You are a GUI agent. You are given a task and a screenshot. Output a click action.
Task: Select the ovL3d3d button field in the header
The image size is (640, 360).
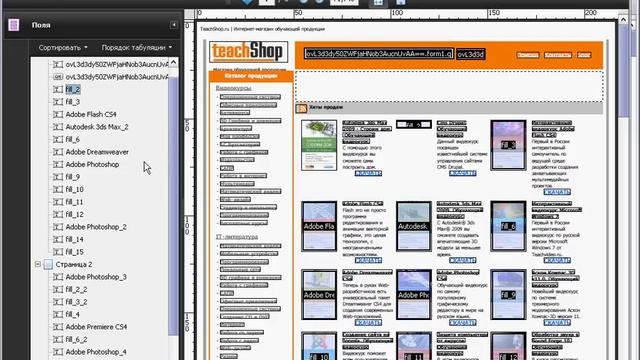click(x=471, y=54)
